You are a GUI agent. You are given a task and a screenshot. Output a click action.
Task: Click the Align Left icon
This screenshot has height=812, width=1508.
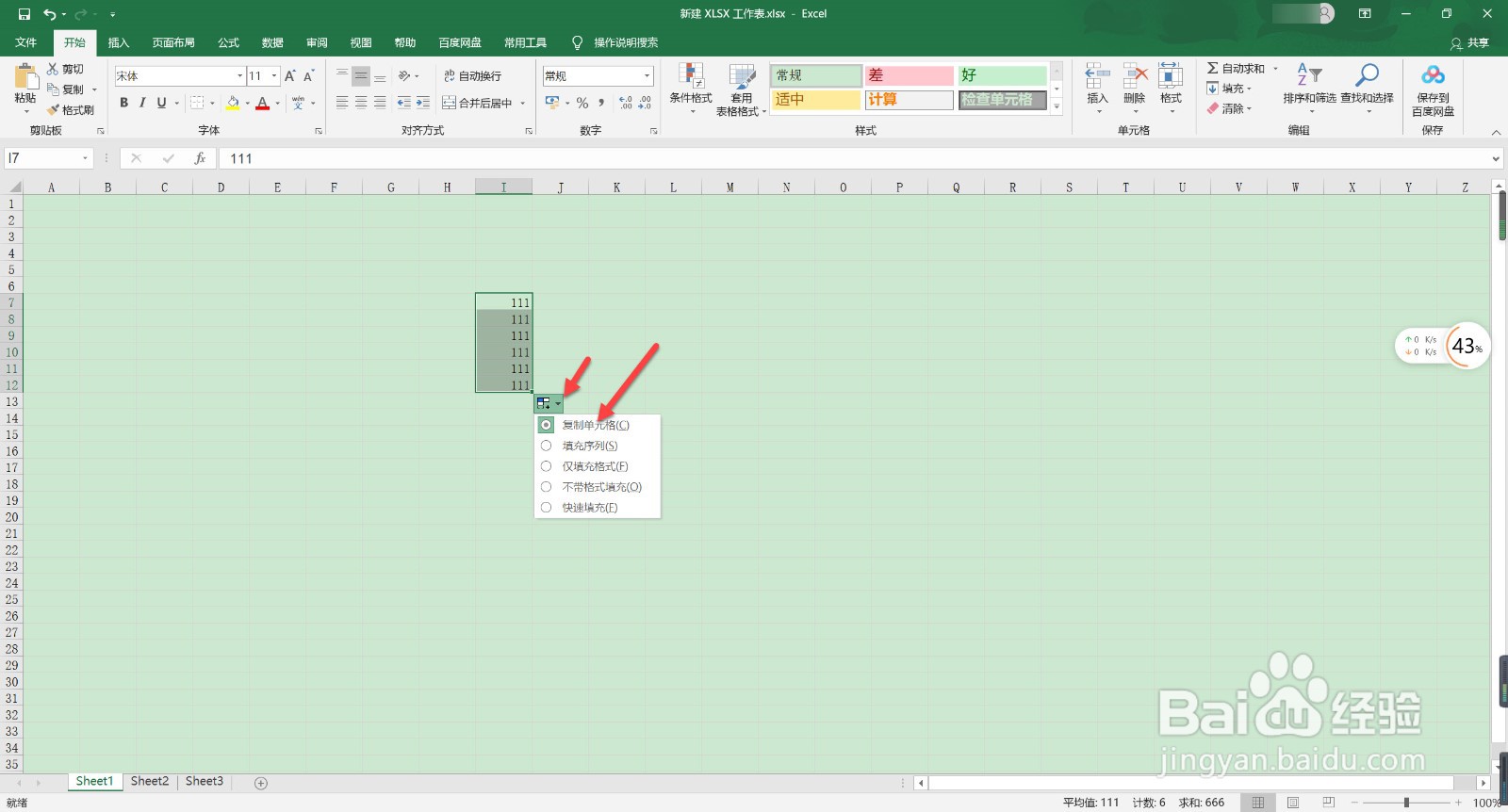tap(342, 103)
